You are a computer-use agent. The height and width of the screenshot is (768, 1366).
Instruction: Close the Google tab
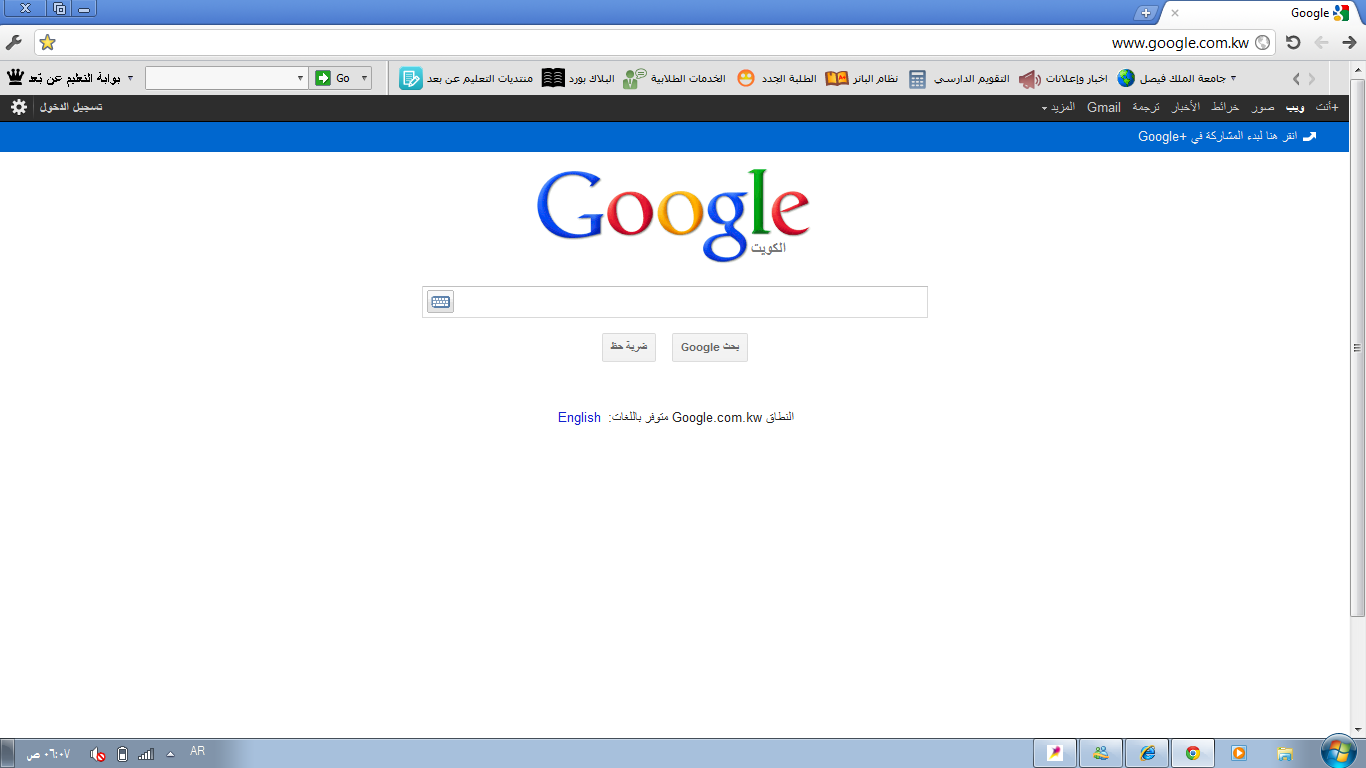[x=1175, y=13]
